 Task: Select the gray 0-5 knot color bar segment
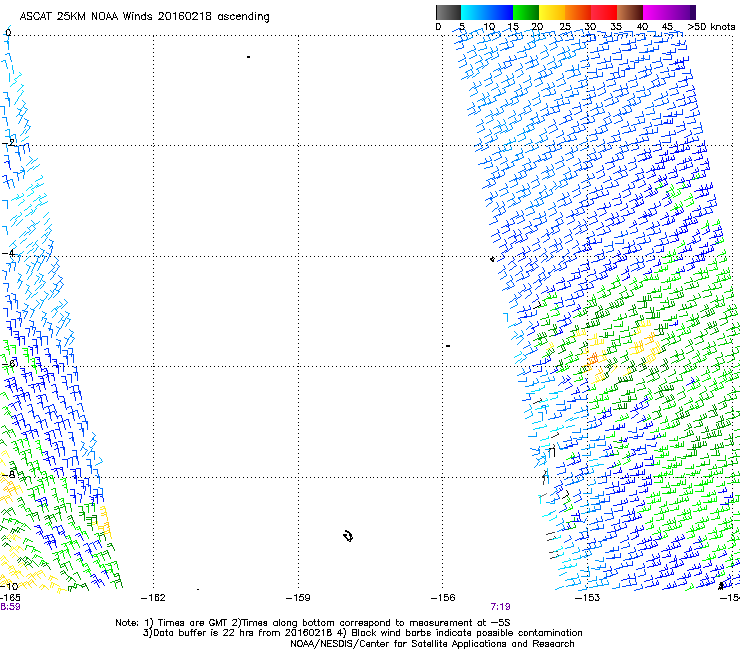pyautogui.click(x=448, y=12)
